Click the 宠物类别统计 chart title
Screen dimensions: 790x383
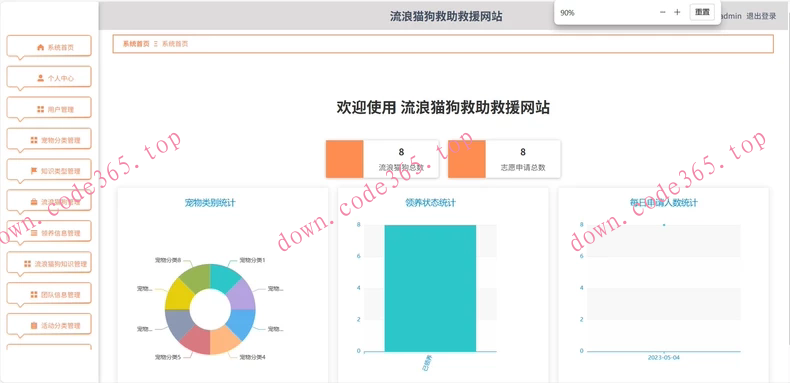210,203
